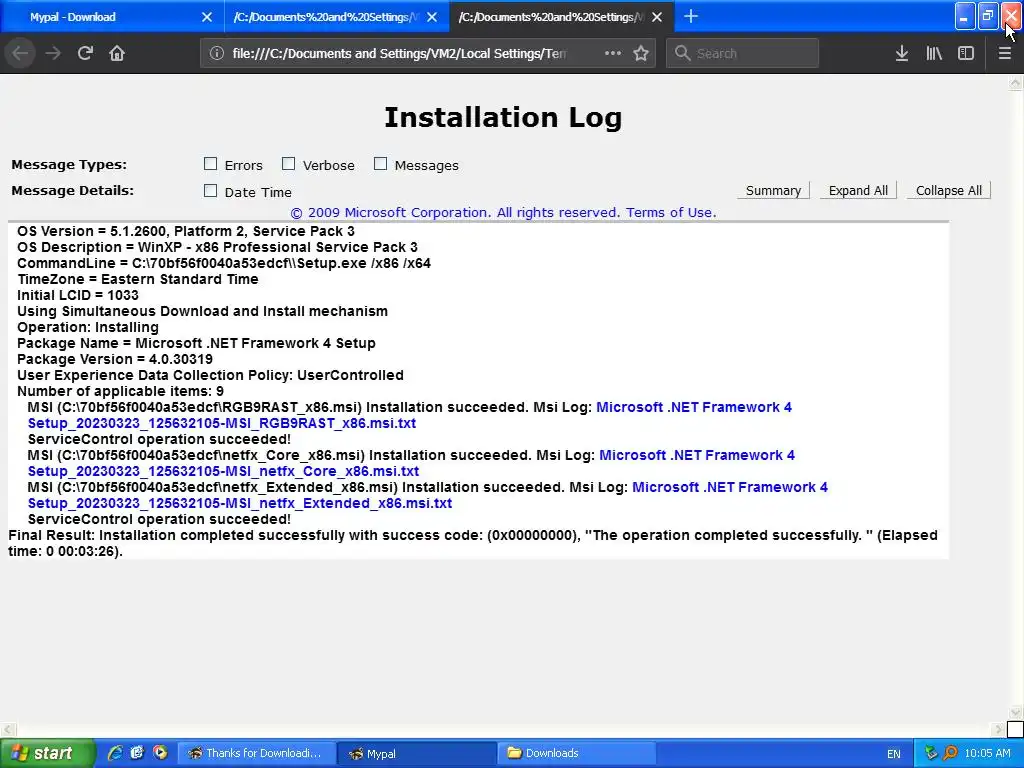Open a new tab with plus button
This screenshot has height=768, width=1024.
coord(691,16)
